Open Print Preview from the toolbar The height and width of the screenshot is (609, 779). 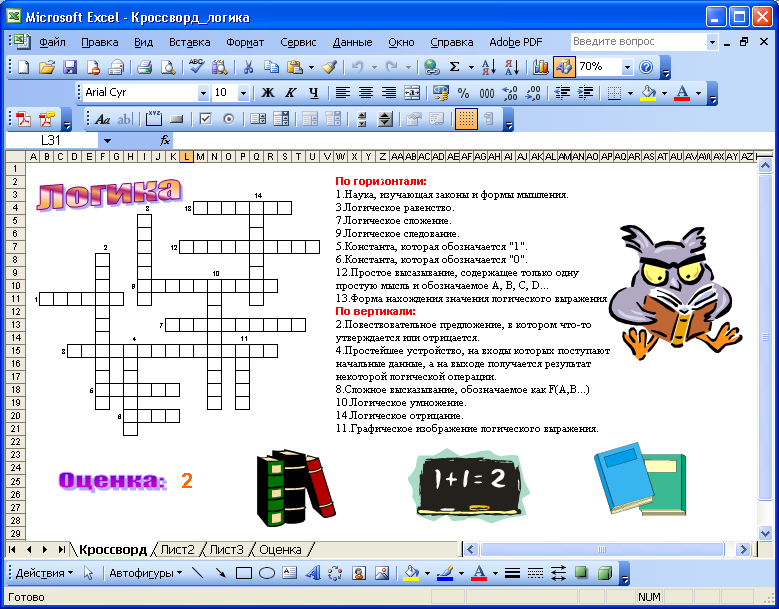[x=168, y=67]
